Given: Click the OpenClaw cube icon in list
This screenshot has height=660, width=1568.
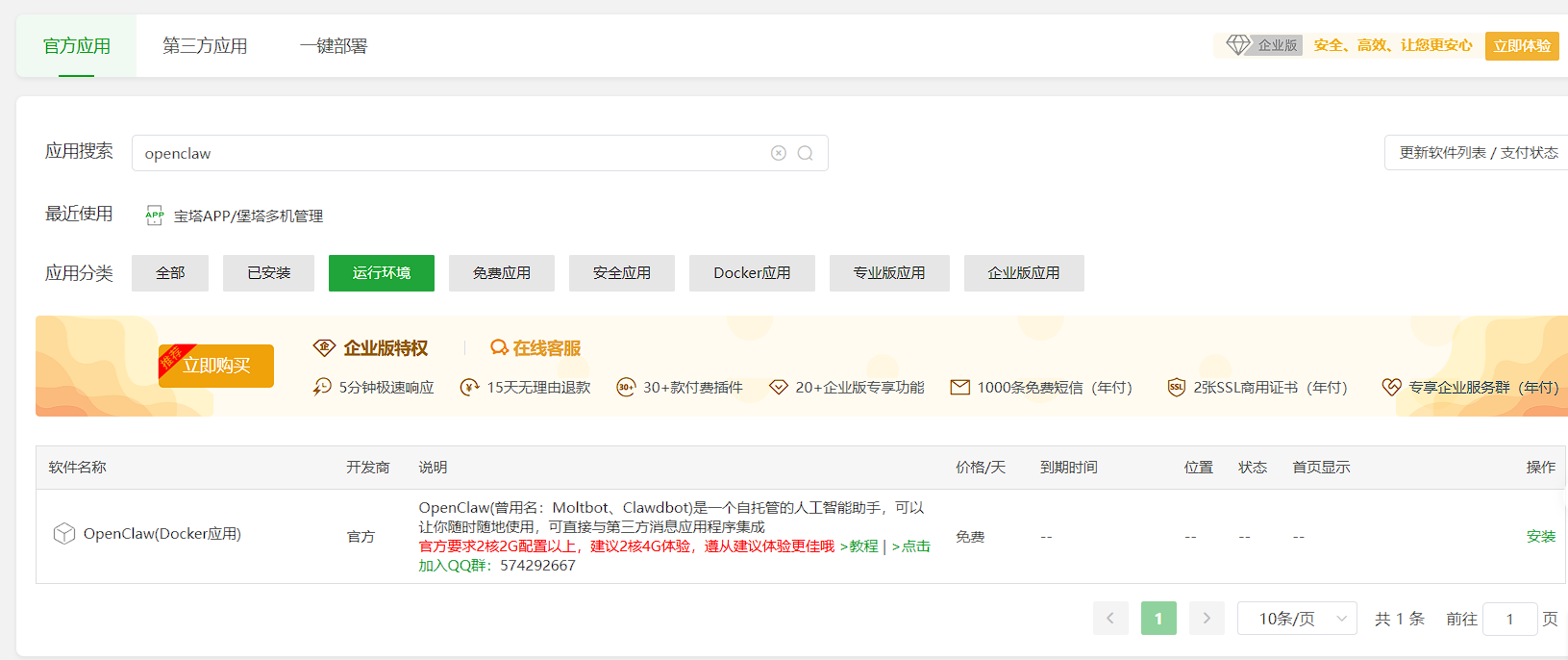Looking at the screenshot, I should [x=64, y=534].
